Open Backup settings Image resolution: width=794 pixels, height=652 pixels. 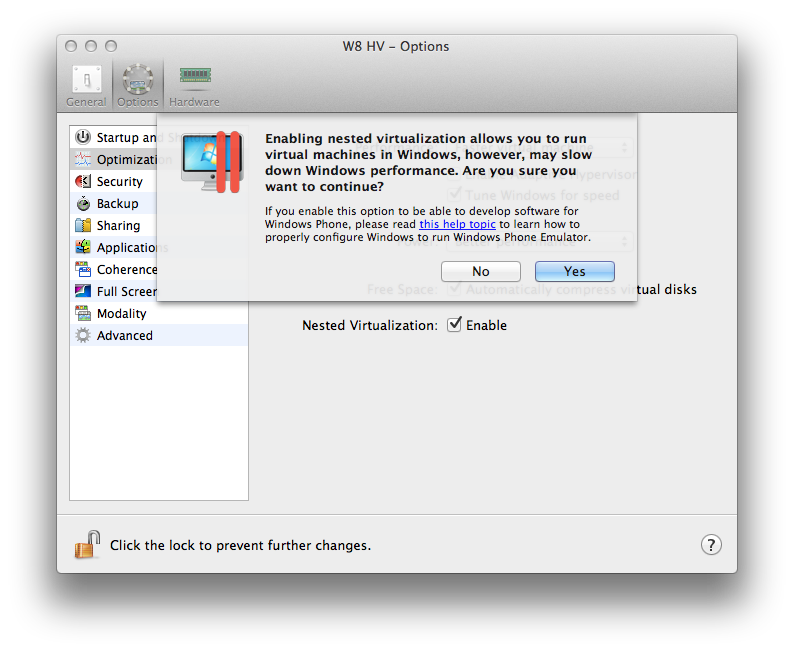click(x=158, y=203)
